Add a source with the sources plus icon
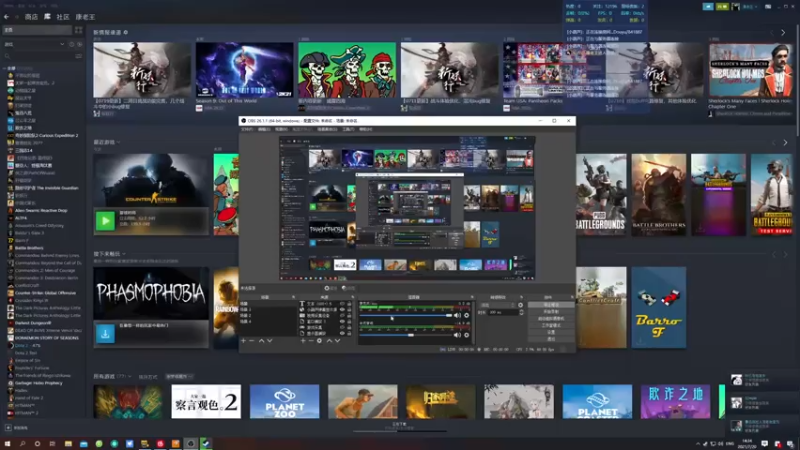Viewport: 800px width, 450px height. [303, 340]
